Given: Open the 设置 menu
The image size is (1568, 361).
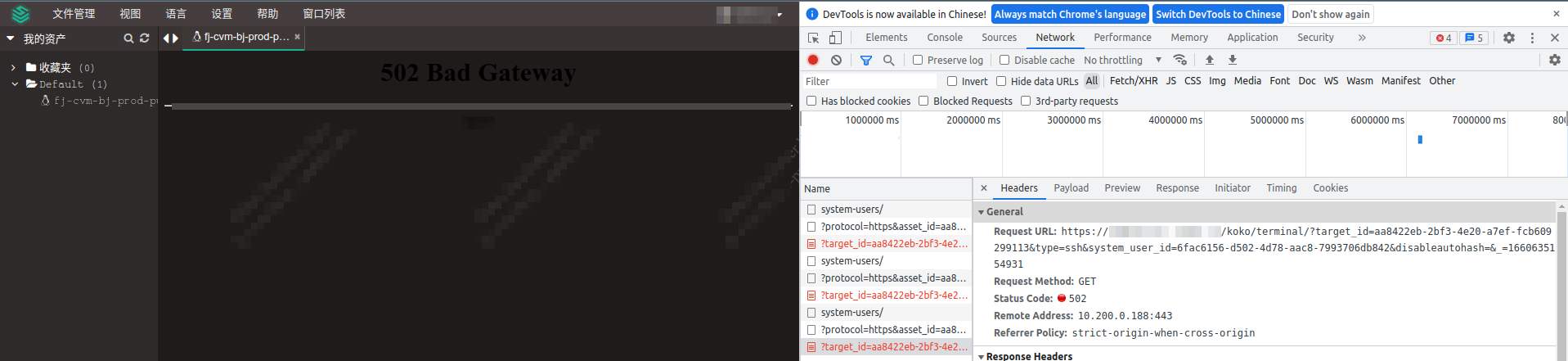Looking at the screenshot, I should [222, 14].
